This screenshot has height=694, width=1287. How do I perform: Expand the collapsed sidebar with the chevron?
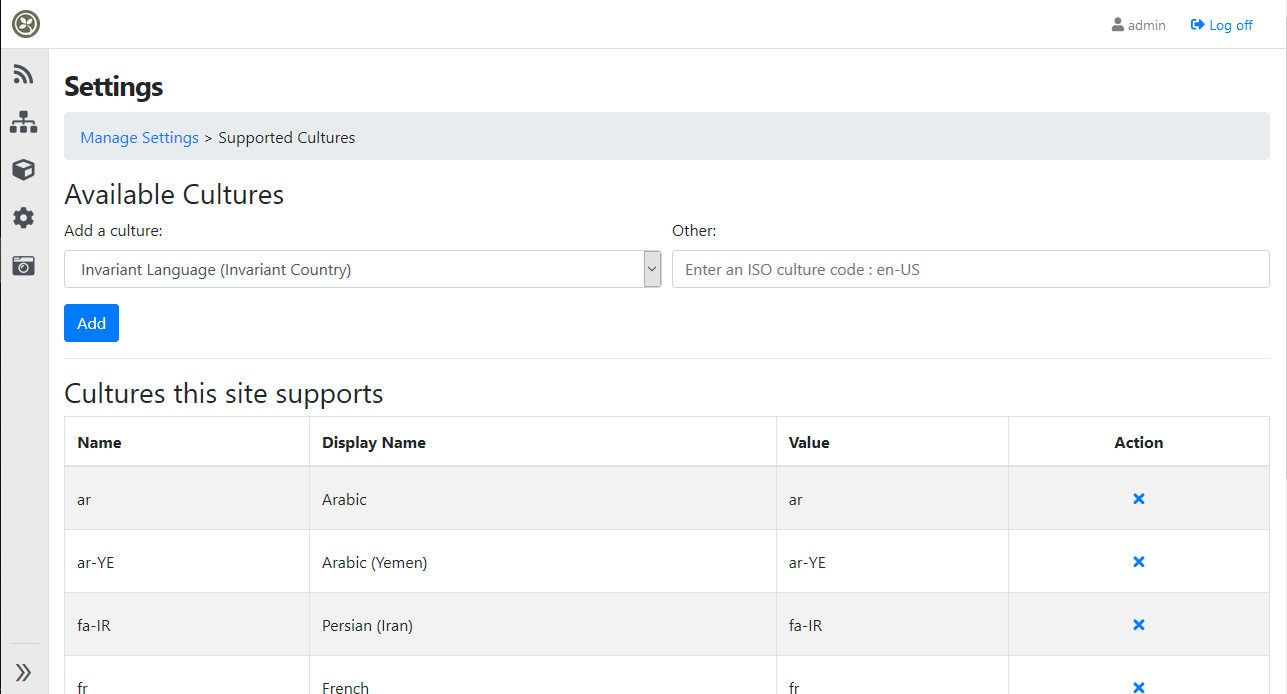tap(23, 671)
